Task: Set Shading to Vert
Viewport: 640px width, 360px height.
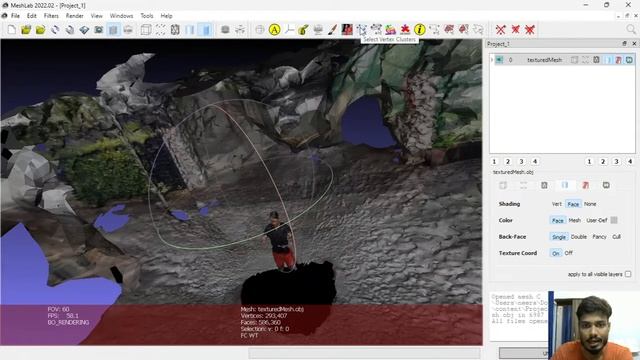Action: pyautogui.click(x=556, y=204)
